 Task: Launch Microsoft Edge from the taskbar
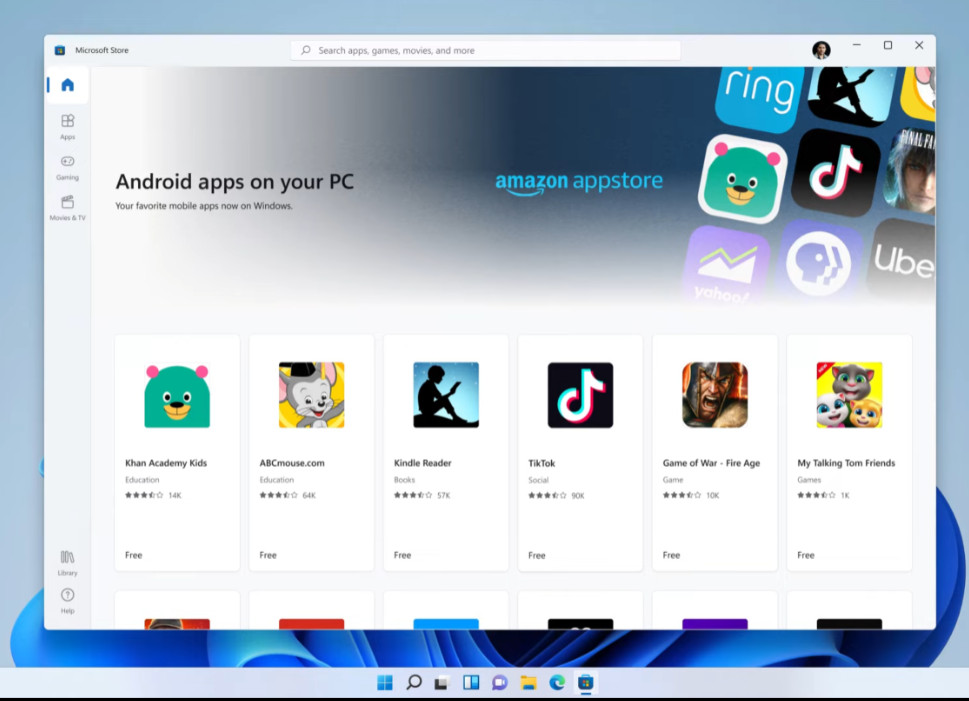tap(557, 682)
